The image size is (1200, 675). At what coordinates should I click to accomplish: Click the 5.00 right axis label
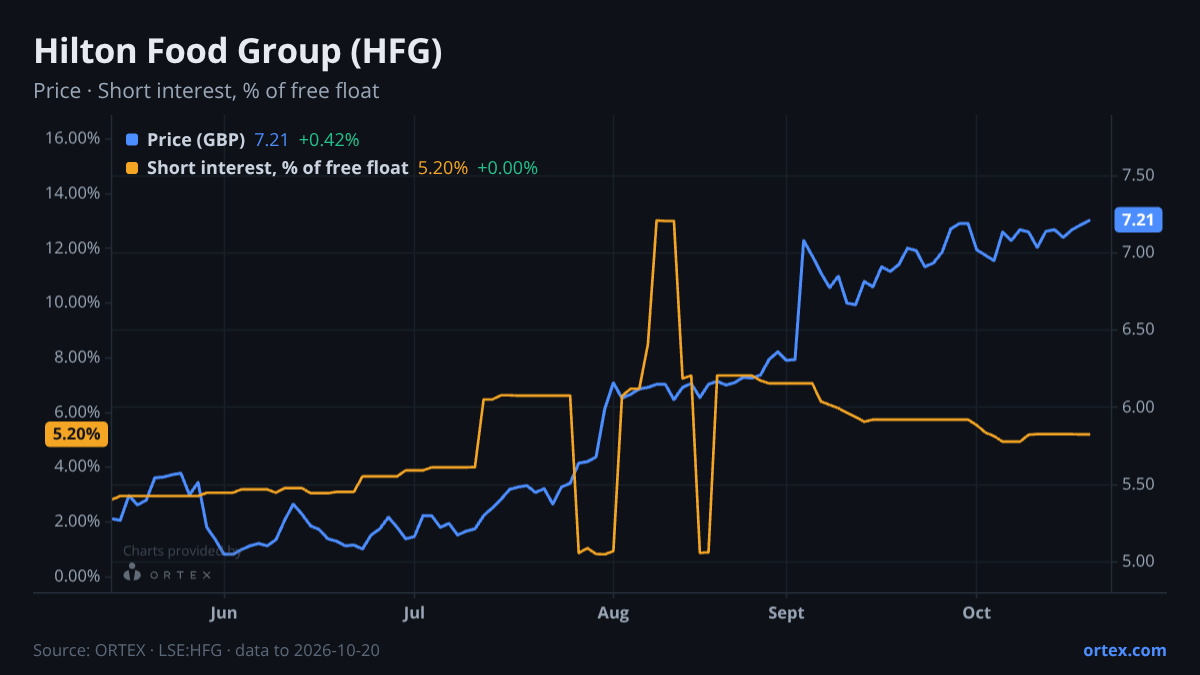pos(1139,561)
